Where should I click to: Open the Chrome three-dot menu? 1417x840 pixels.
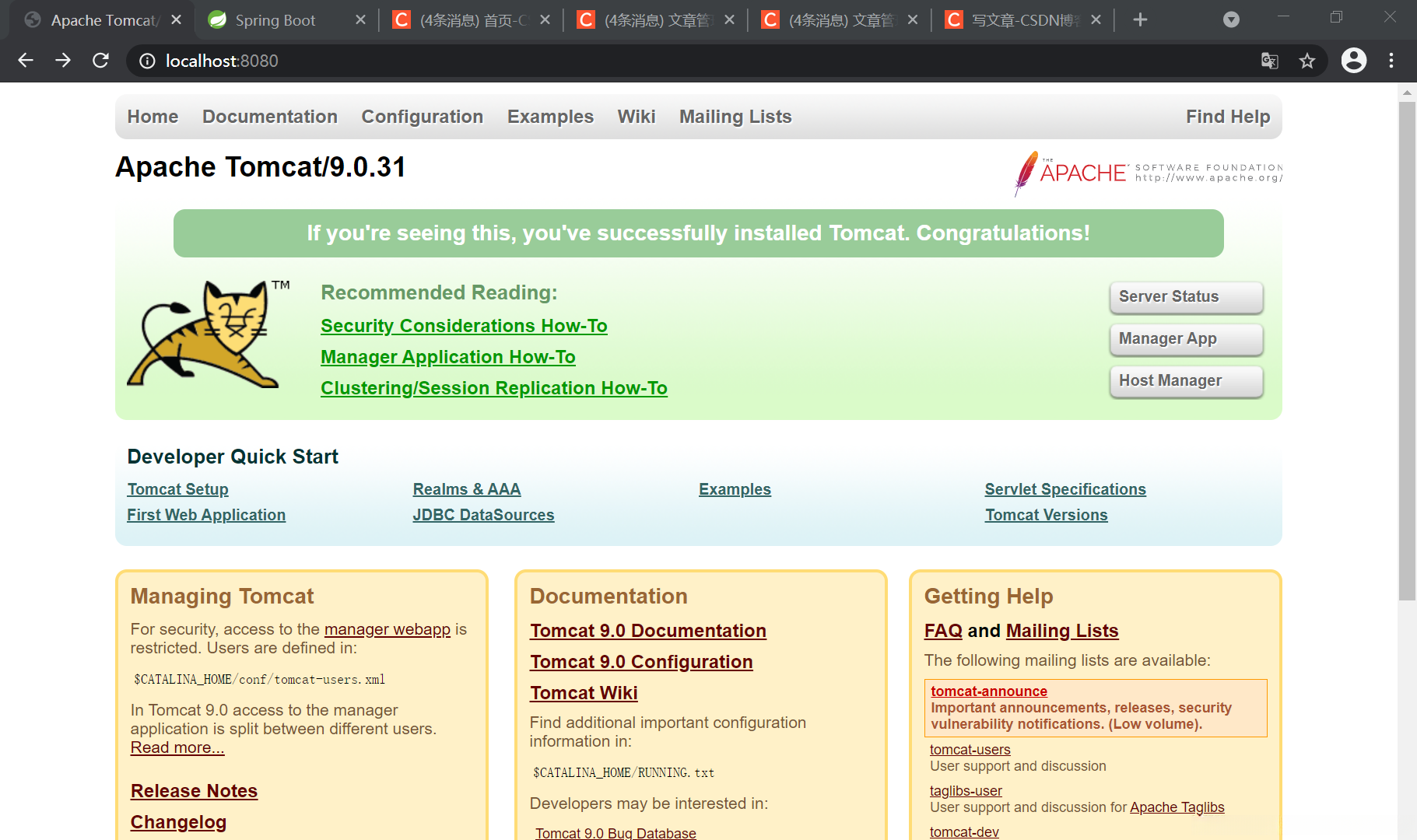(x=1391, y=61)
